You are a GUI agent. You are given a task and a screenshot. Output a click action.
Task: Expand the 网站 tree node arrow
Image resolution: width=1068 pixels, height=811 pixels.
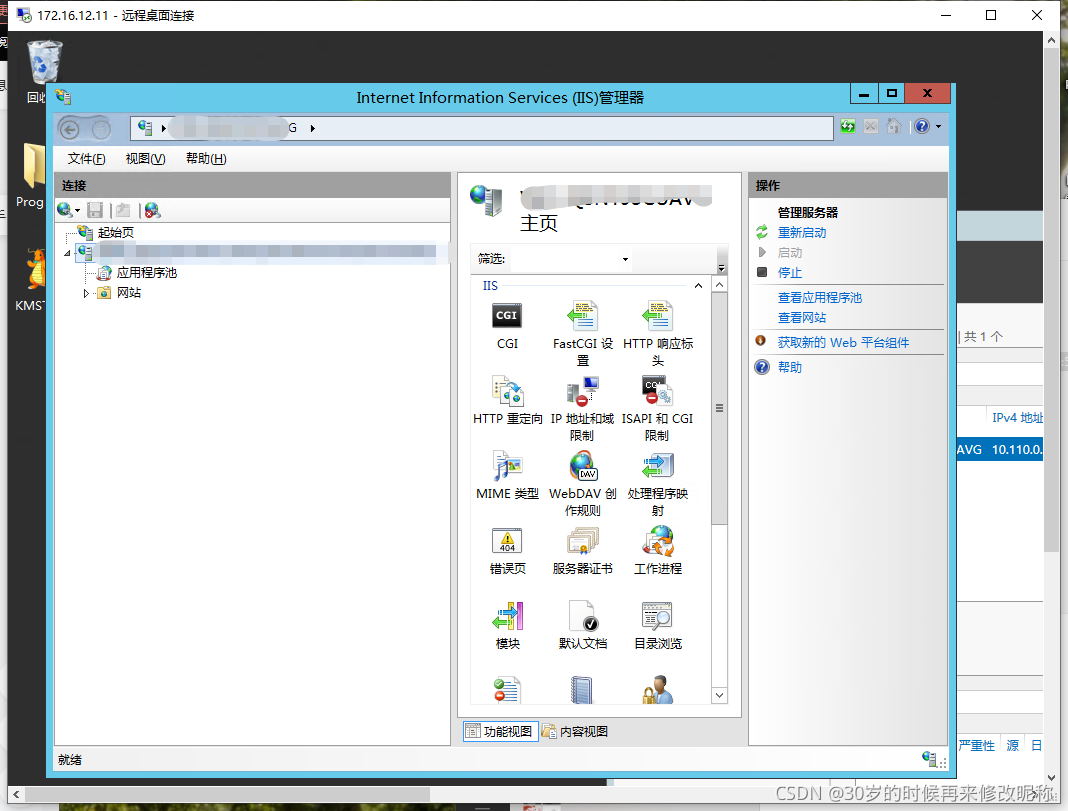tap(86, 293)
